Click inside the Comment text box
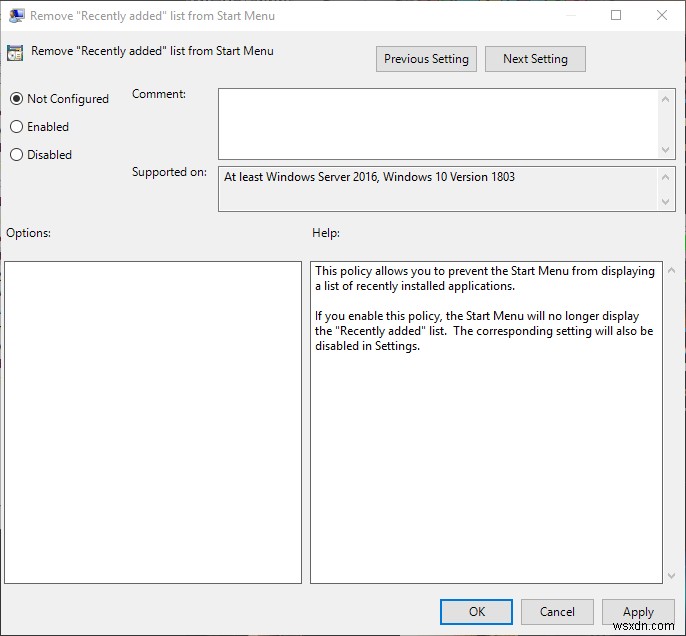The image size is (686, 636). (x=438, y=124)
